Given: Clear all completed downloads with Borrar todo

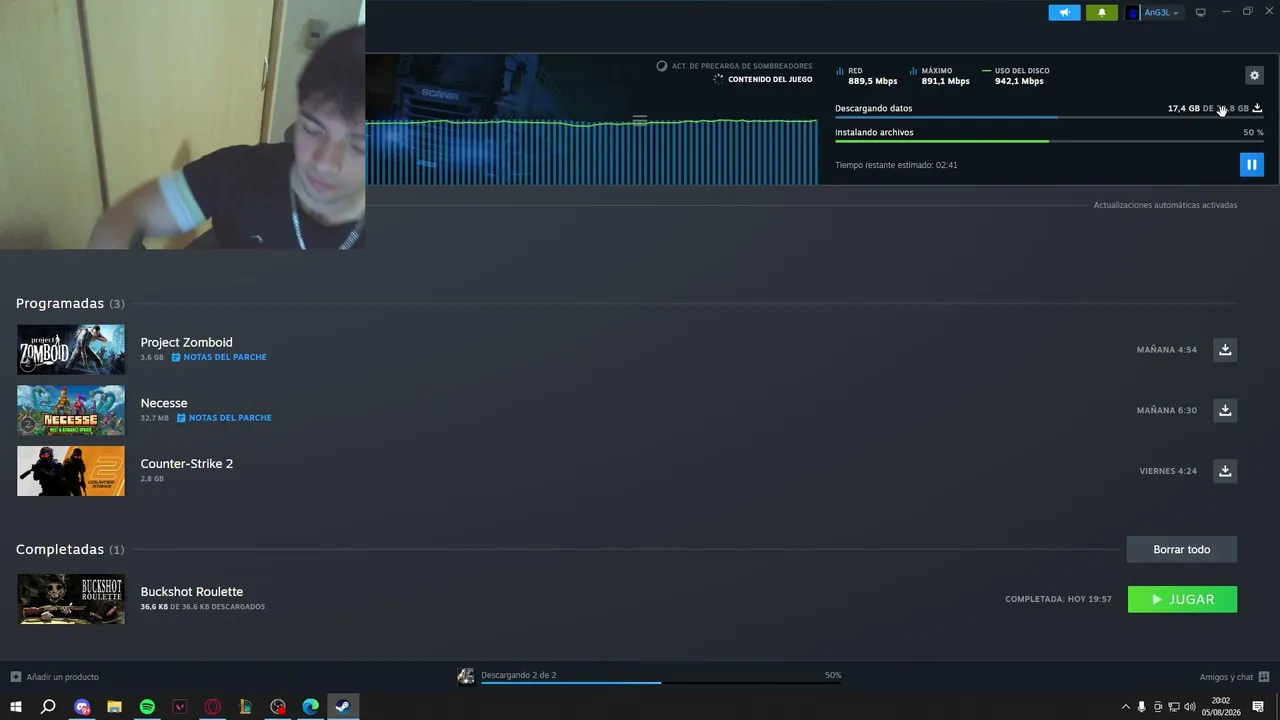Looking at the screenshot, I should [1182, 549].
